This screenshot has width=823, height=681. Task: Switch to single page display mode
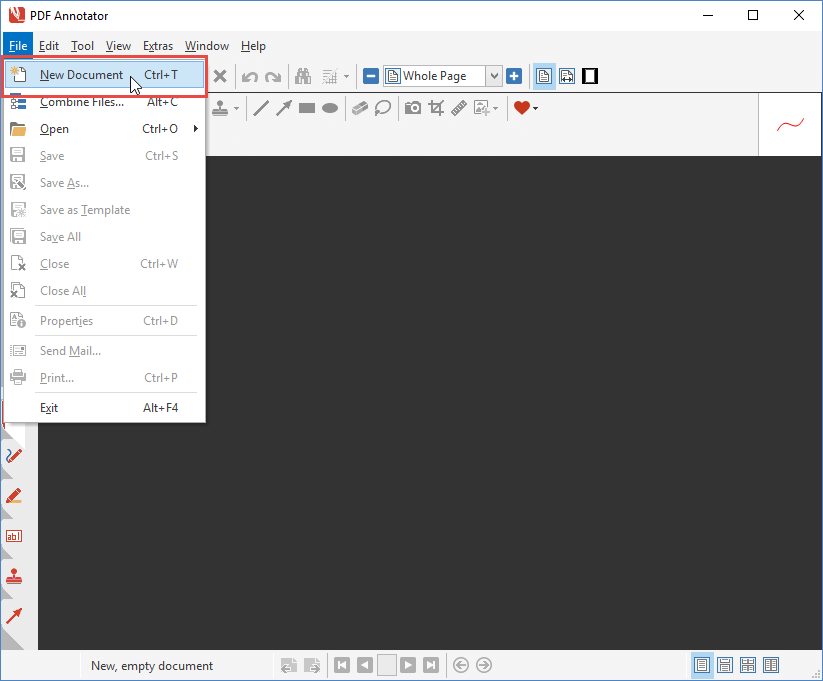[x=702, y=665]
